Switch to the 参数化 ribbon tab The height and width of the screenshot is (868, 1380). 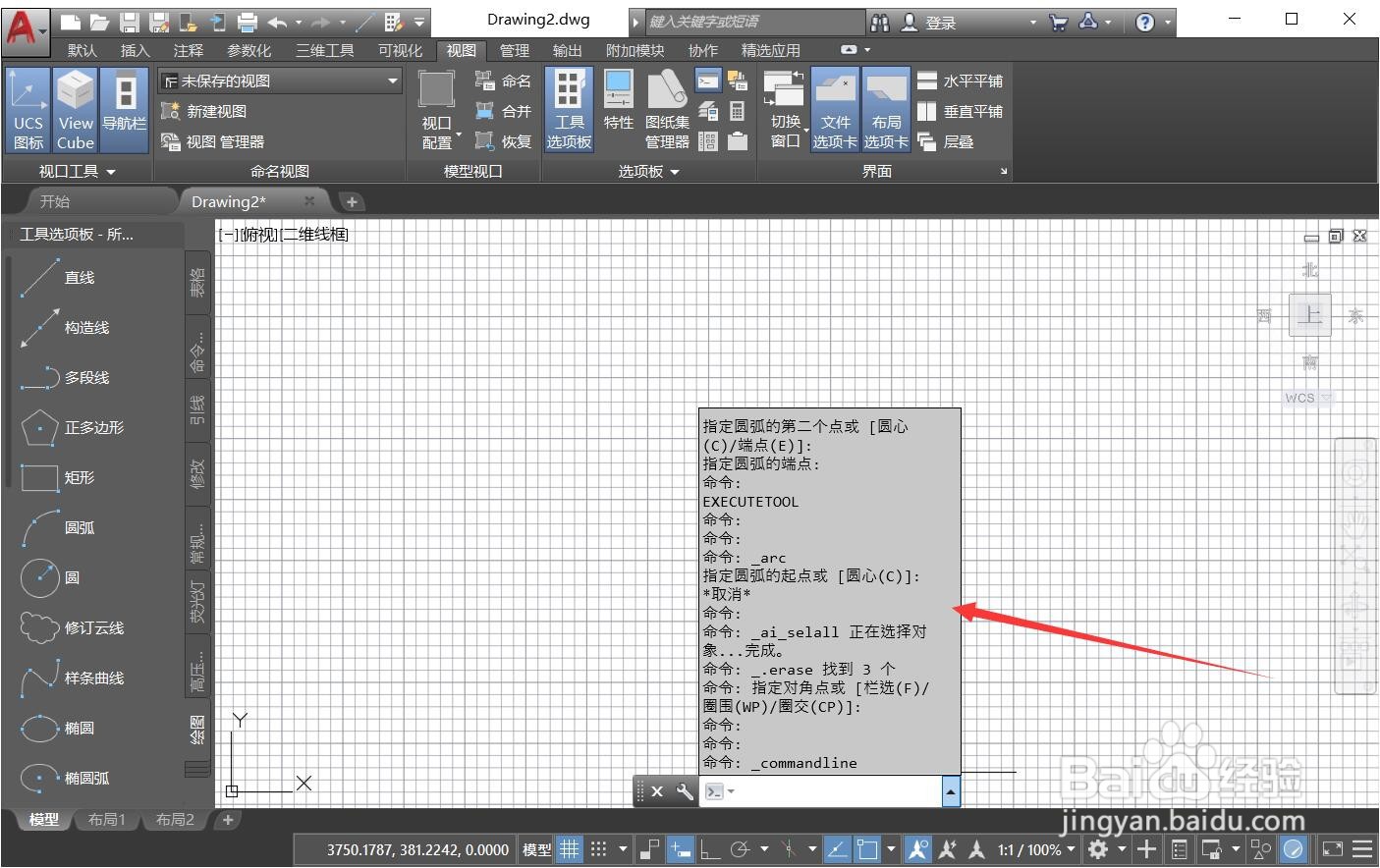pyautogui.click(x=248, y=50)
